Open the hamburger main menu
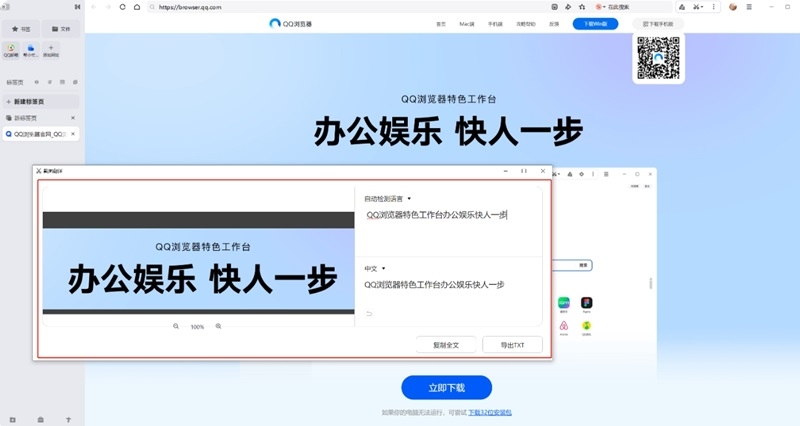The height and width of the screenshot is (426, 800). [749, 7]
